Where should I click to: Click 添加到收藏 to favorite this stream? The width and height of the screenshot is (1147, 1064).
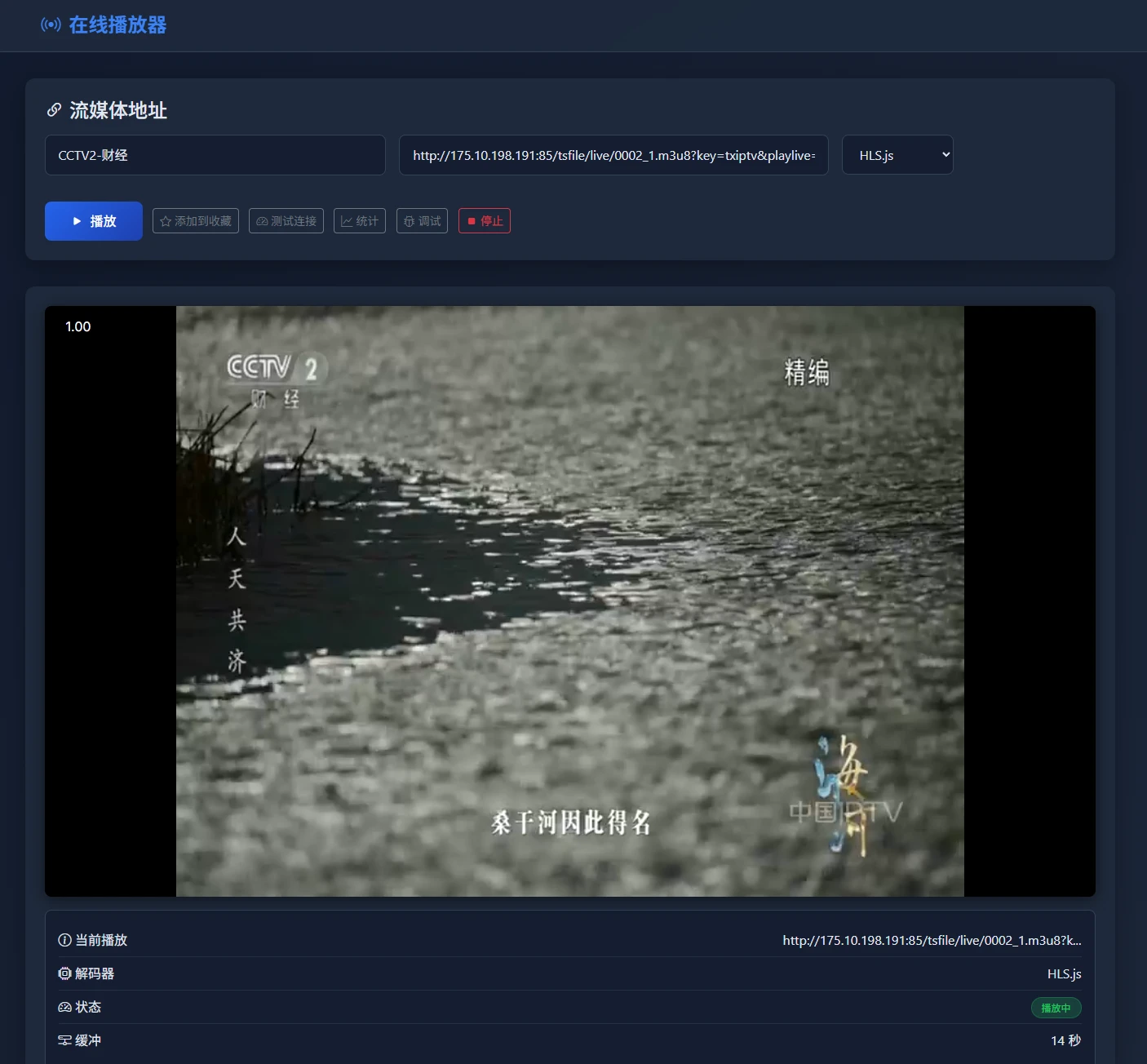coord(195,220)
